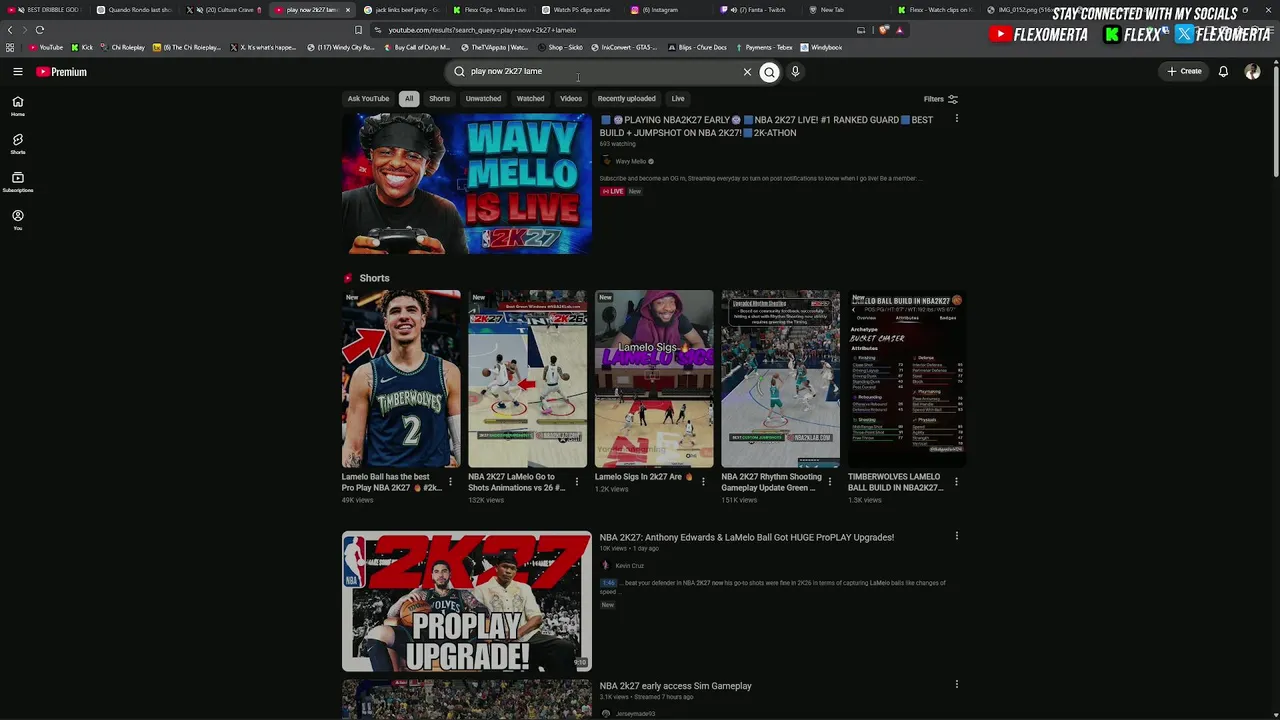Screen dimensions: 1280x720
Task: Select the Watched filter chip
Action: [530, 99]
